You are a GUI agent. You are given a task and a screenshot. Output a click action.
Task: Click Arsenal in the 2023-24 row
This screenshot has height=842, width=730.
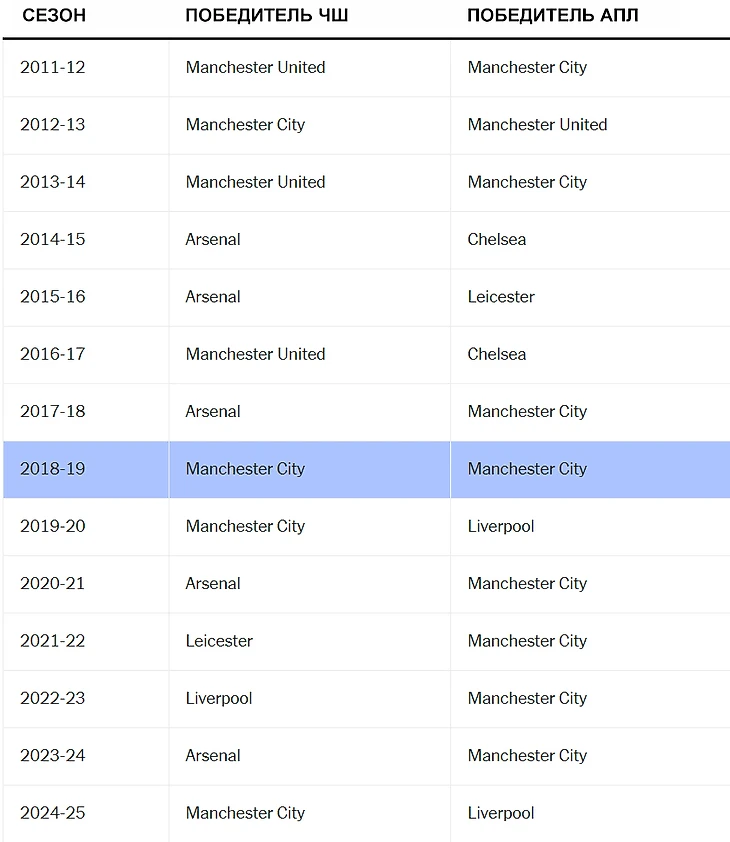coord(213,755)
